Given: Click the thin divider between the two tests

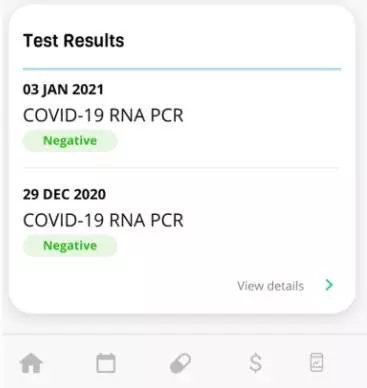Looking at the screenshot, I should click(182, 168).
